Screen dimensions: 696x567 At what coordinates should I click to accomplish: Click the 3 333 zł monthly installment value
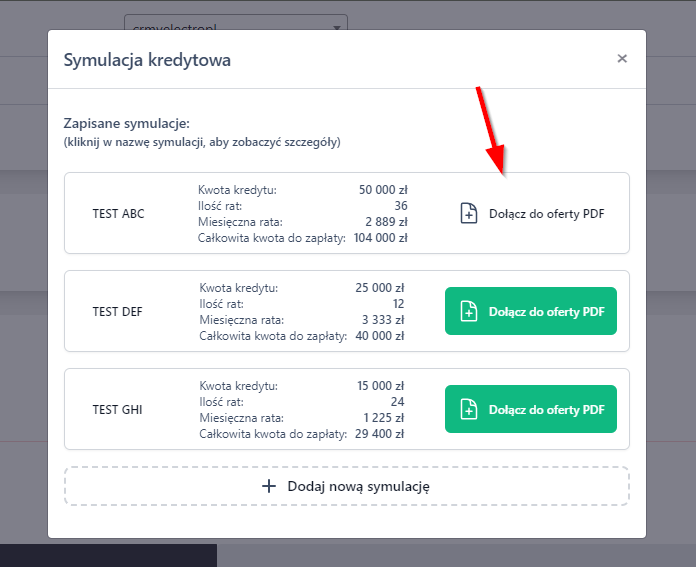tap(385, 320)
